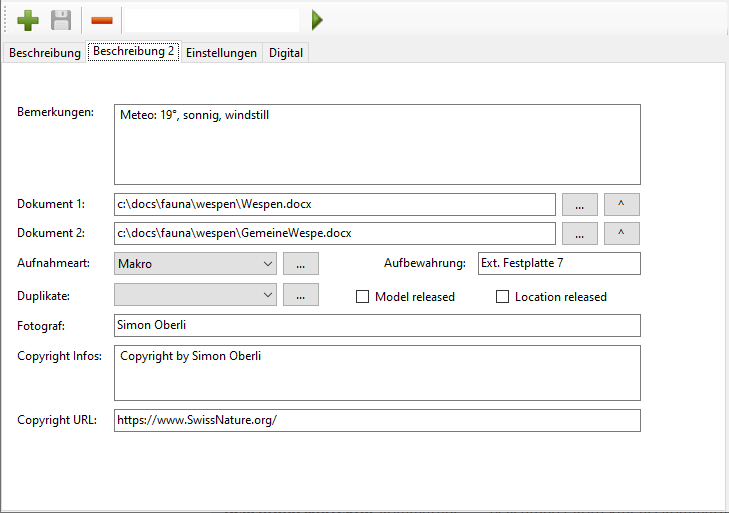This screenshot has height=513, width=729.
Task: Expand the Aufnahmeart dropdown
Action: tap(267, 264)
